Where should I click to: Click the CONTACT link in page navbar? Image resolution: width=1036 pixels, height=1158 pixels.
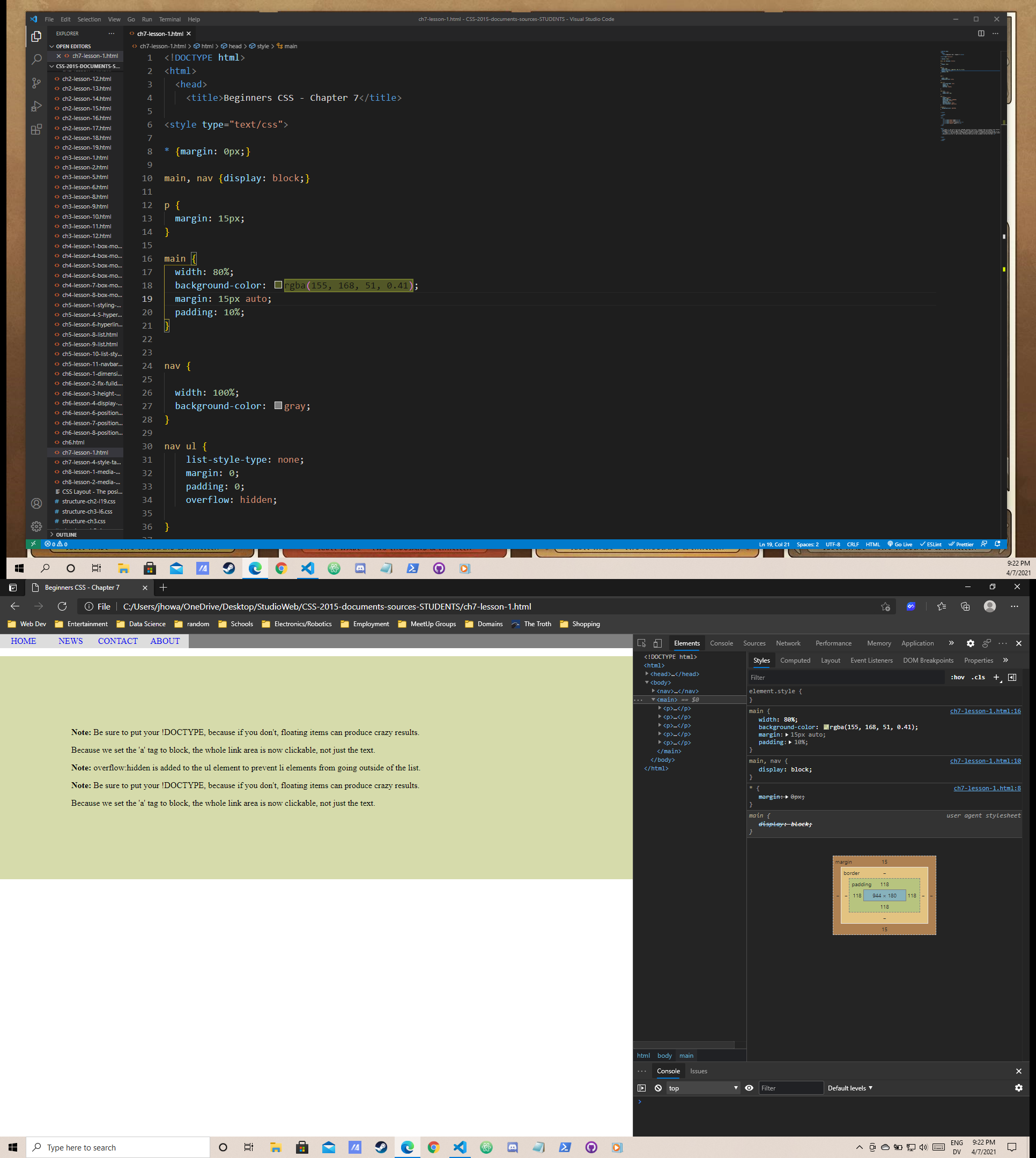(x=118, y=641)
